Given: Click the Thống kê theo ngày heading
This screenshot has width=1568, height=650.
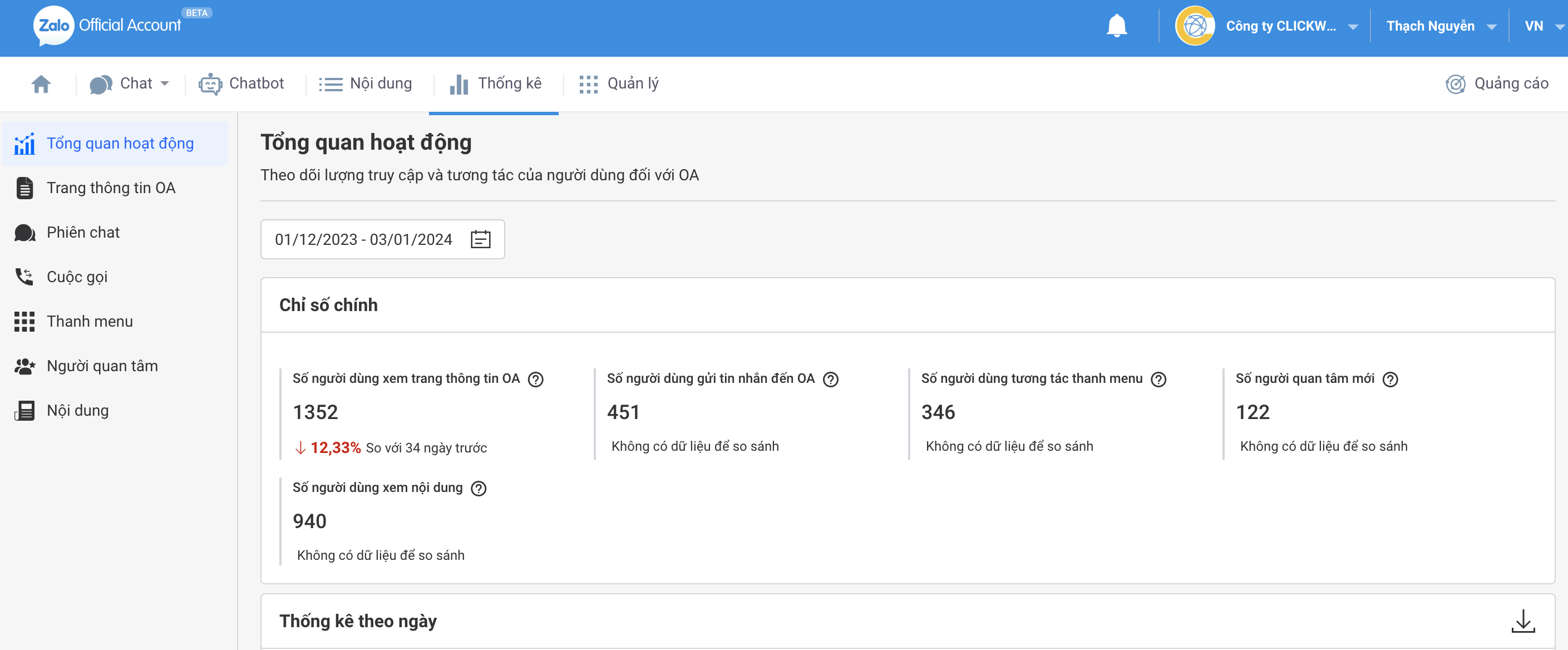Looking at the screenshot, I should (358, 621).
